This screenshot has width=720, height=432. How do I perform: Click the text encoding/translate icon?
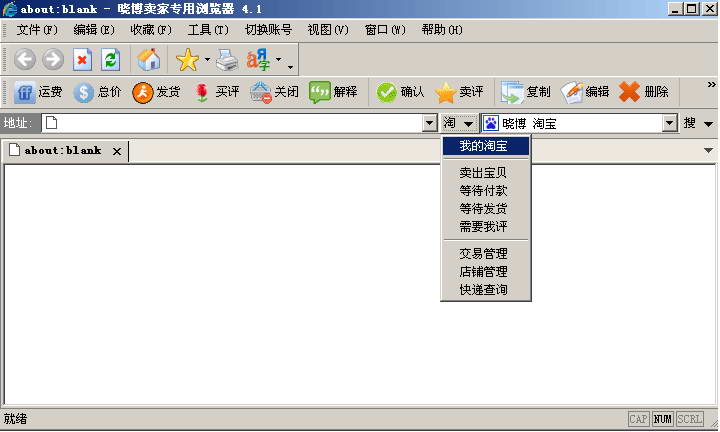[x=258, y=60]
